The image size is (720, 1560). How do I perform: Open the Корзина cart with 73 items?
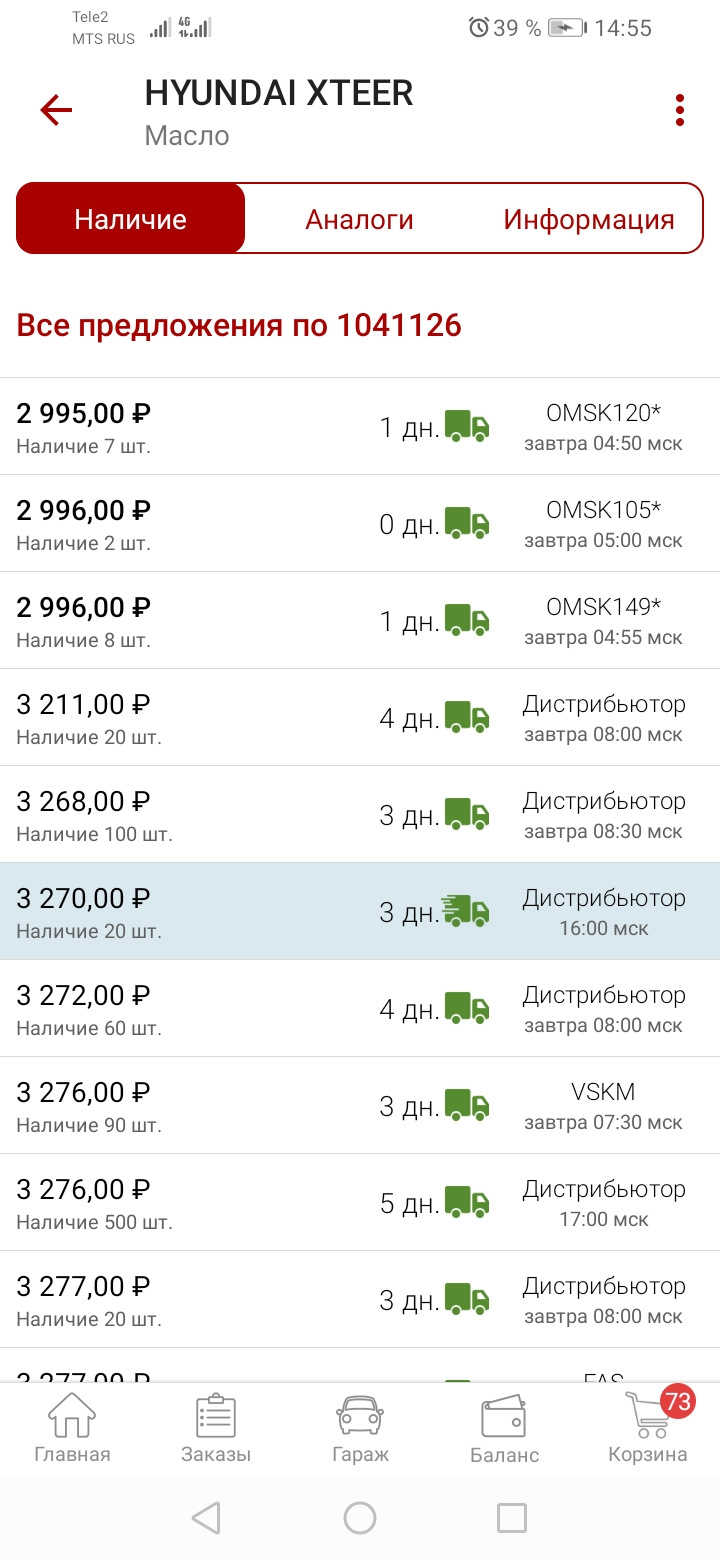pos(648,1429)
